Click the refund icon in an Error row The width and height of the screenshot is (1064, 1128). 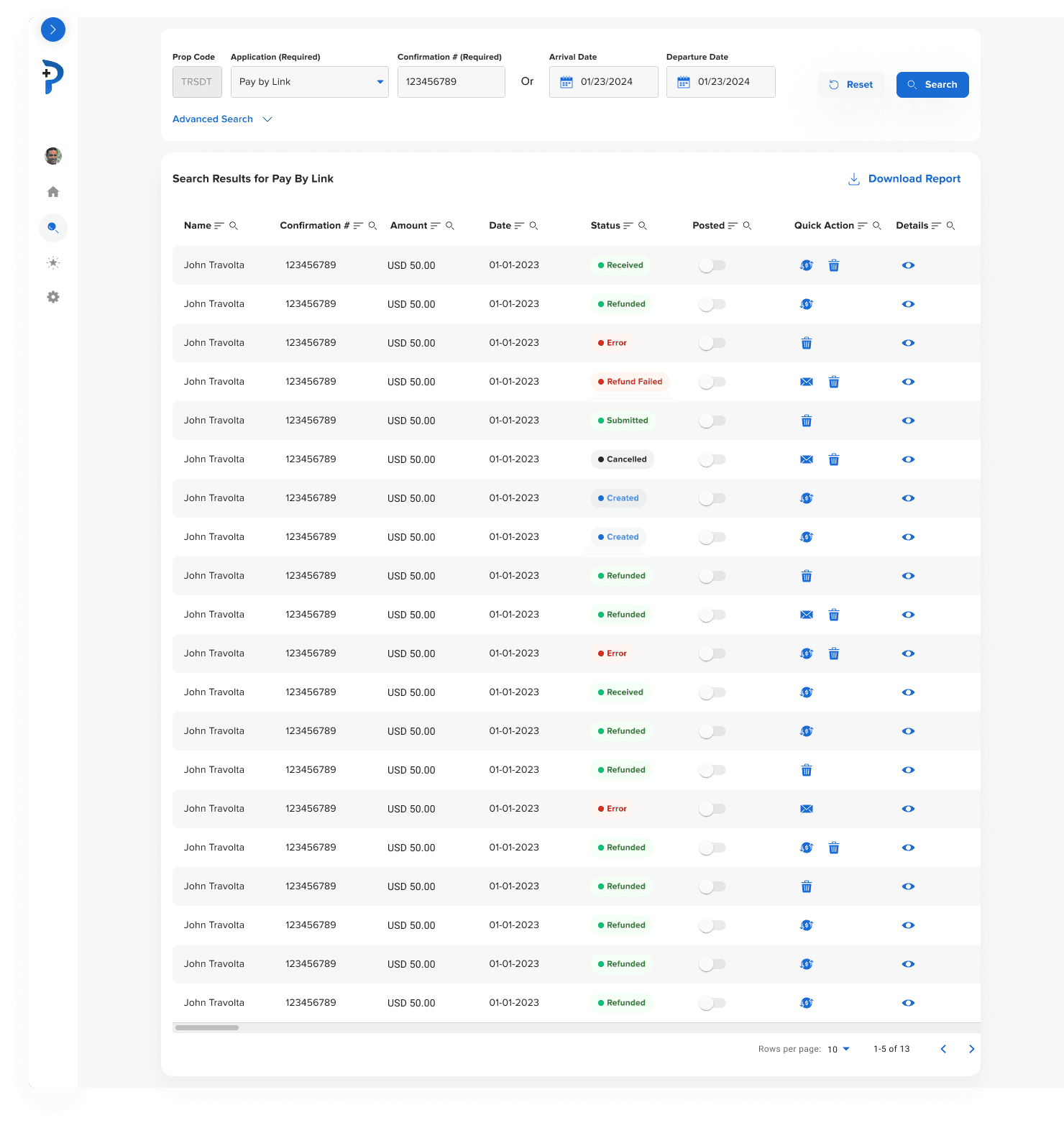(807, 654)
